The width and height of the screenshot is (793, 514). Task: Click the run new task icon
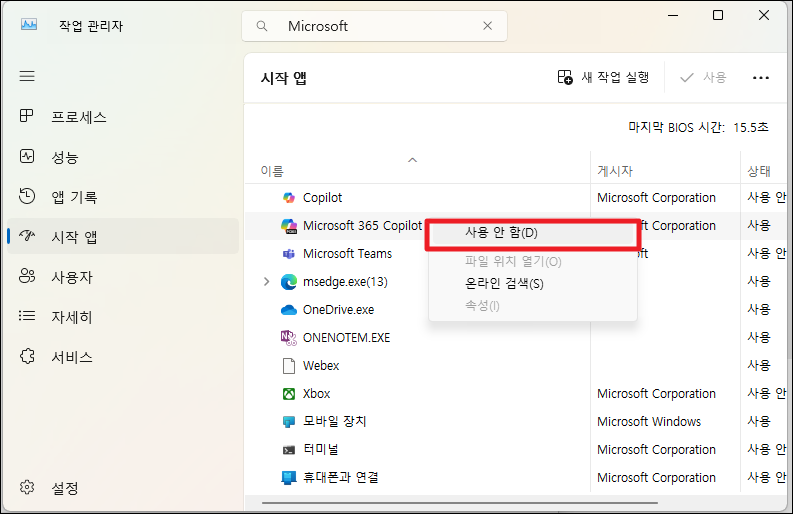(x=565, y=77)
